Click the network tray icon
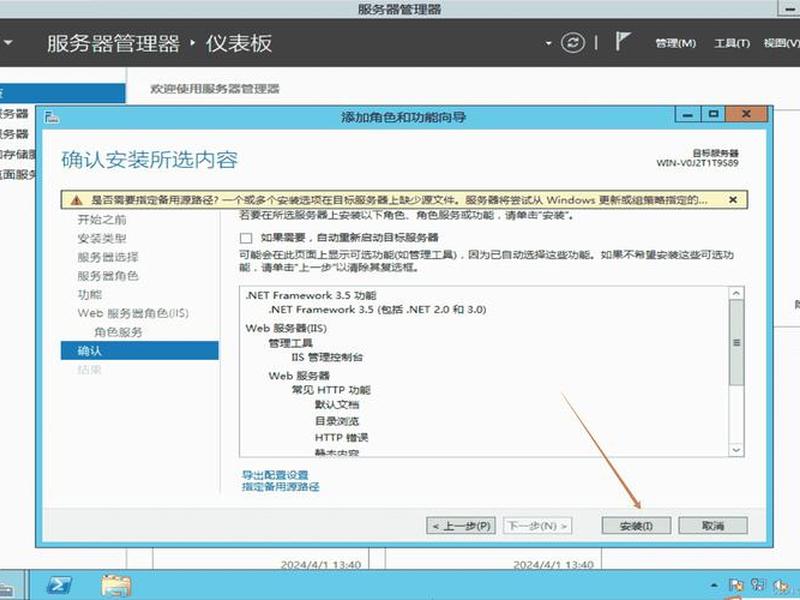 [758, 585]
